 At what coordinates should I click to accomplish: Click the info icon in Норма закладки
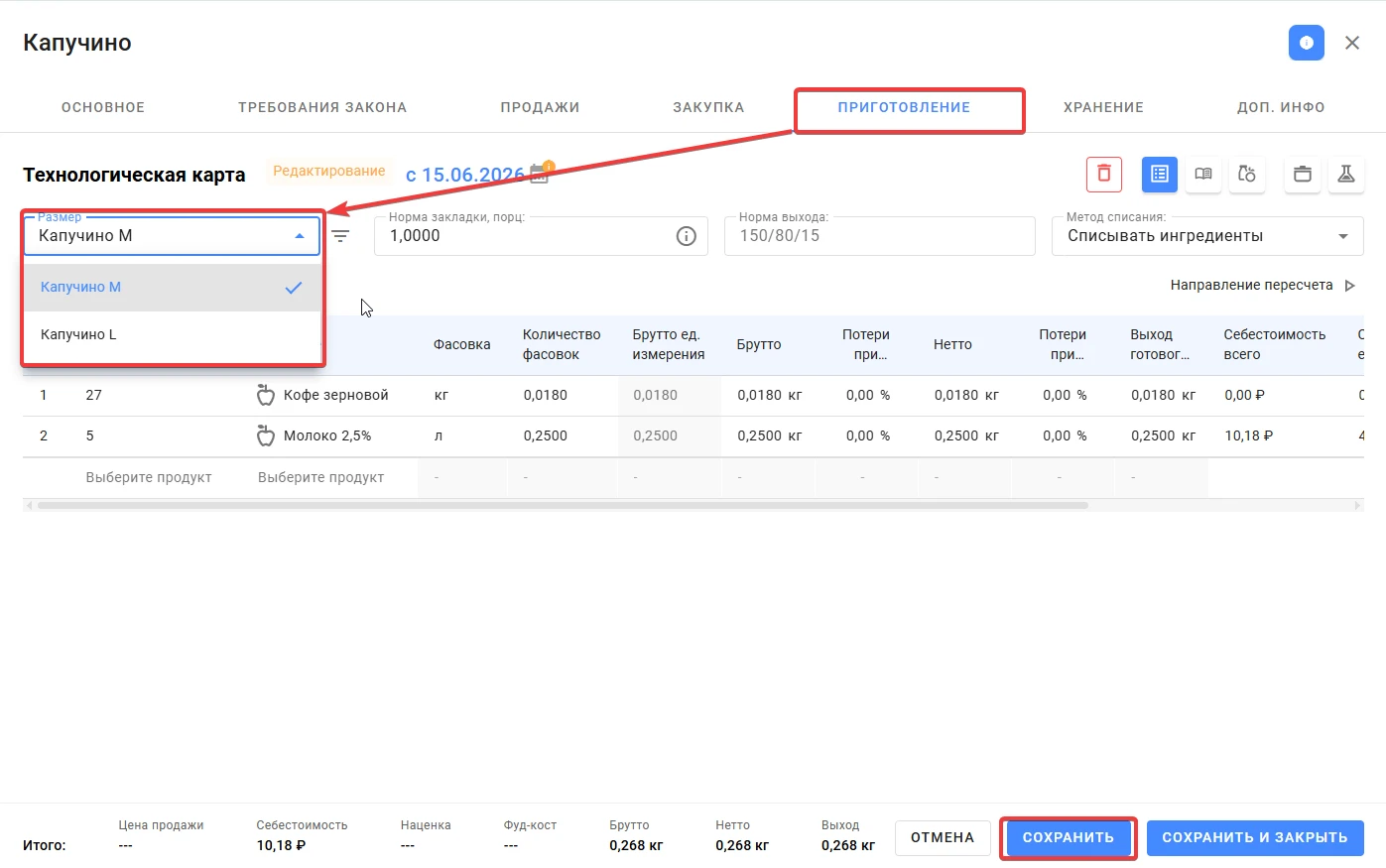[686, 236]
